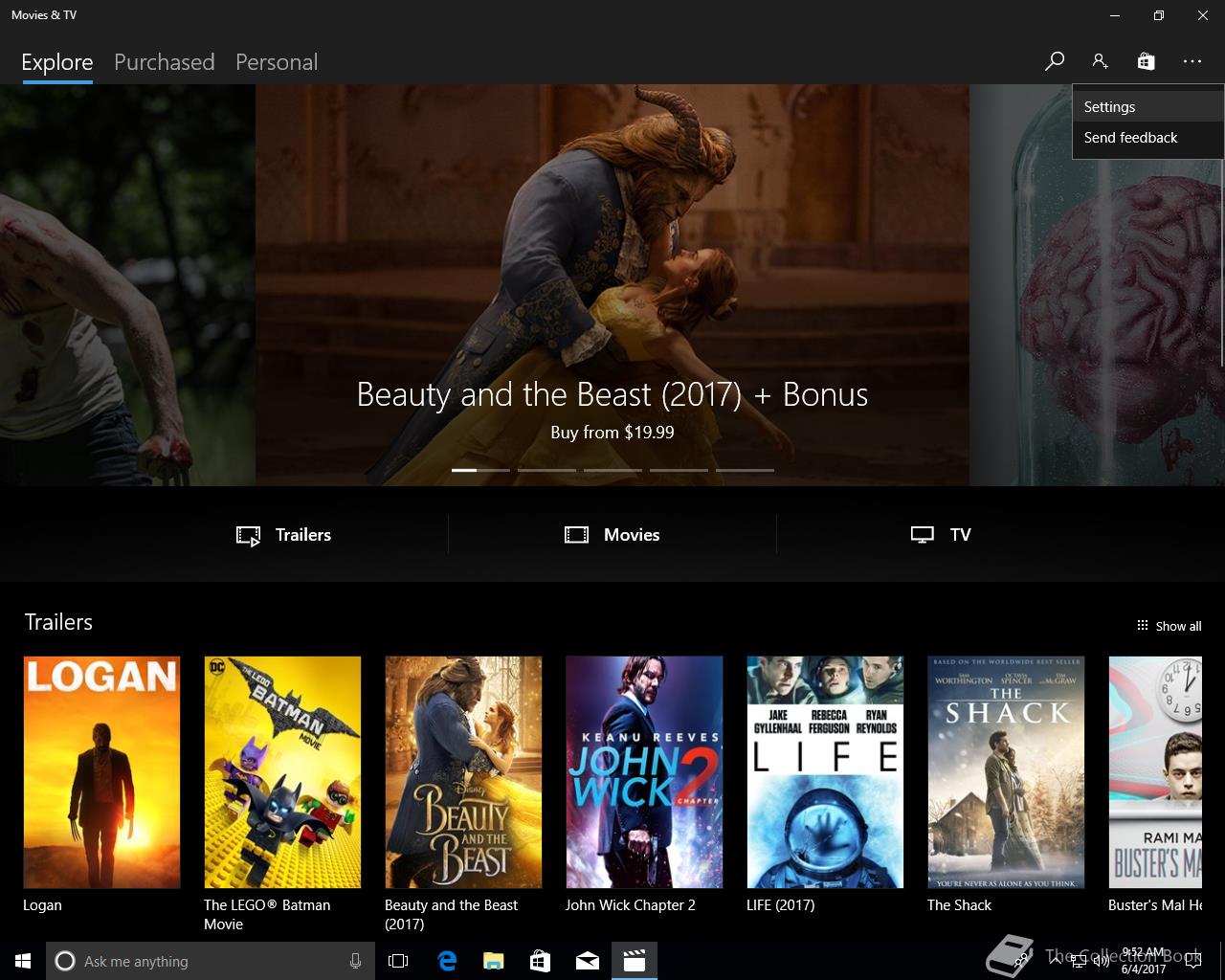Open John Wick Chapter 2 poster
Image resolution: width=1225 pixels, height=980 pixels.
coord(644,772)
